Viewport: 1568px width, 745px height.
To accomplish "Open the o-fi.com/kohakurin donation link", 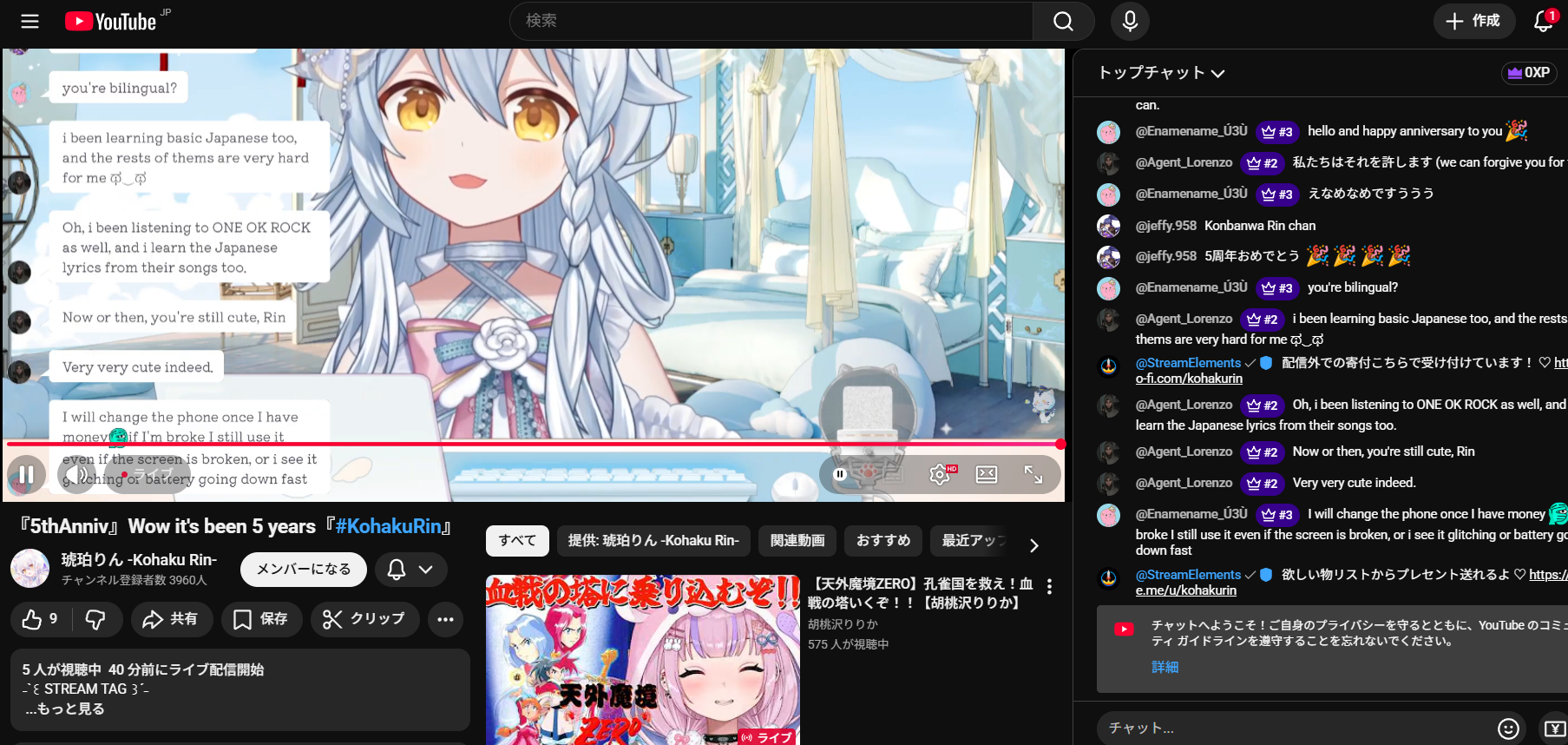I will [1189, 379].
